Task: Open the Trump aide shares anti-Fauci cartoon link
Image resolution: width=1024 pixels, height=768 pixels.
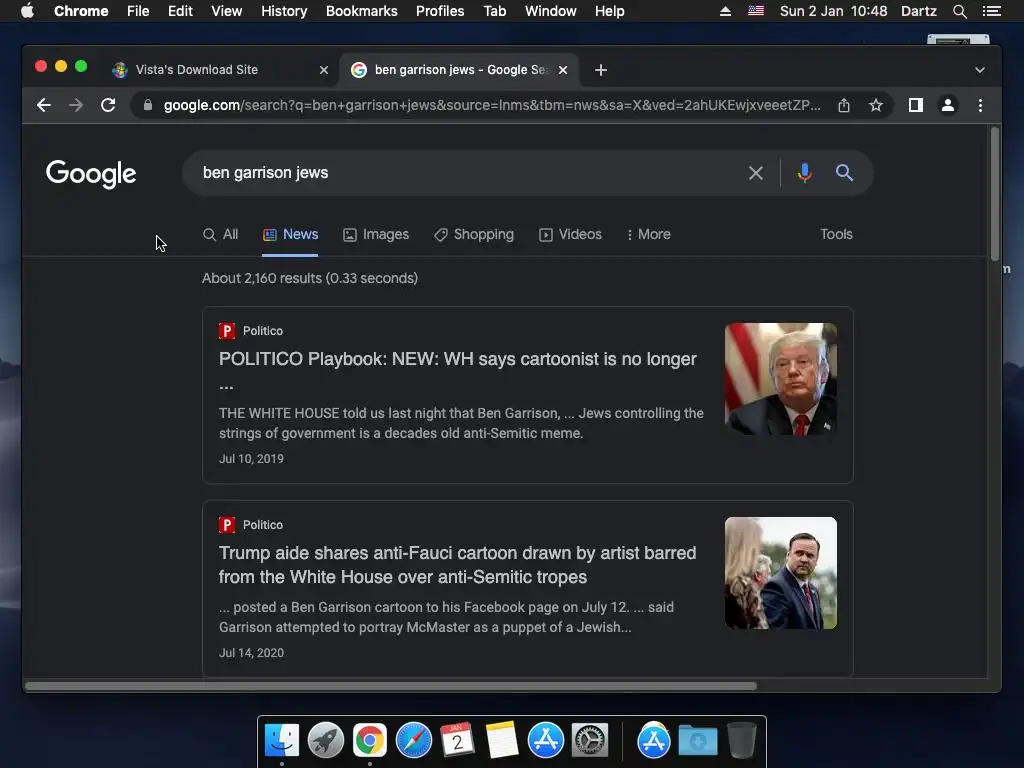Action: click(457, 565)
